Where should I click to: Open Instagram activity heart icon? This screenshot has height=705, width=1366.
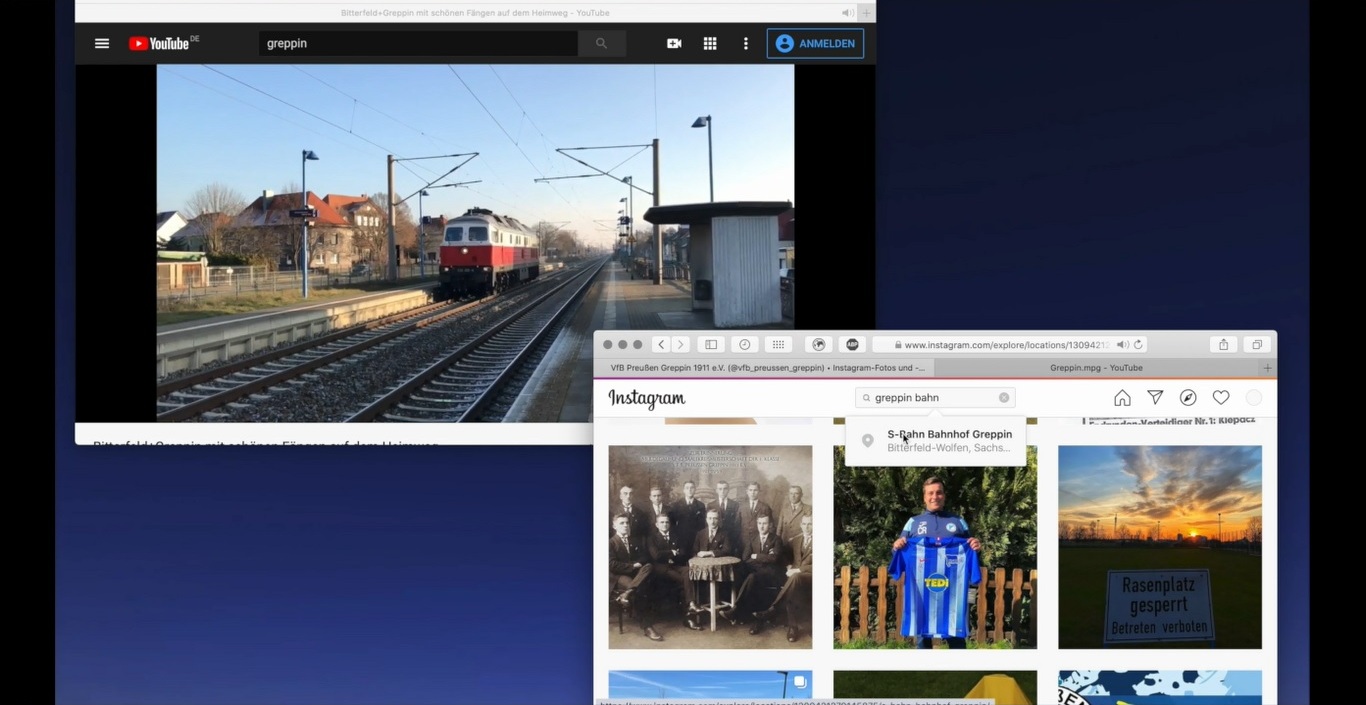coord(1221,398)
